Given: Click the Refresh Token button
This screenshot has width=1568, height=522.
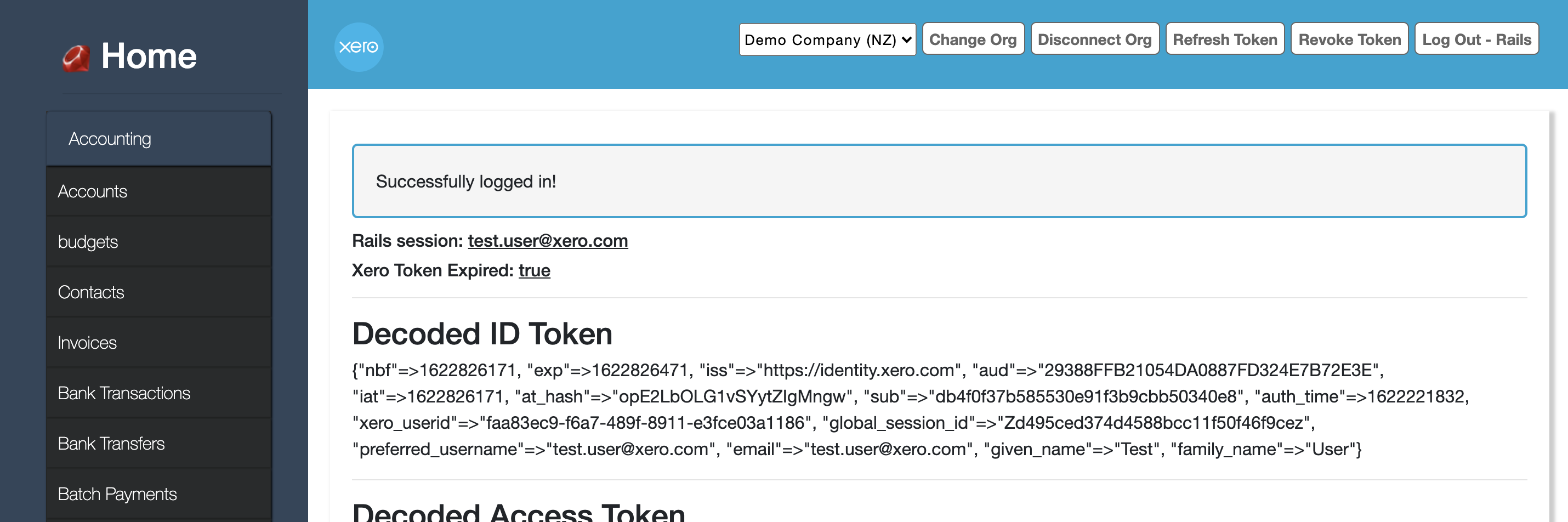Looking at the screenshot, I should (1224, 39).
